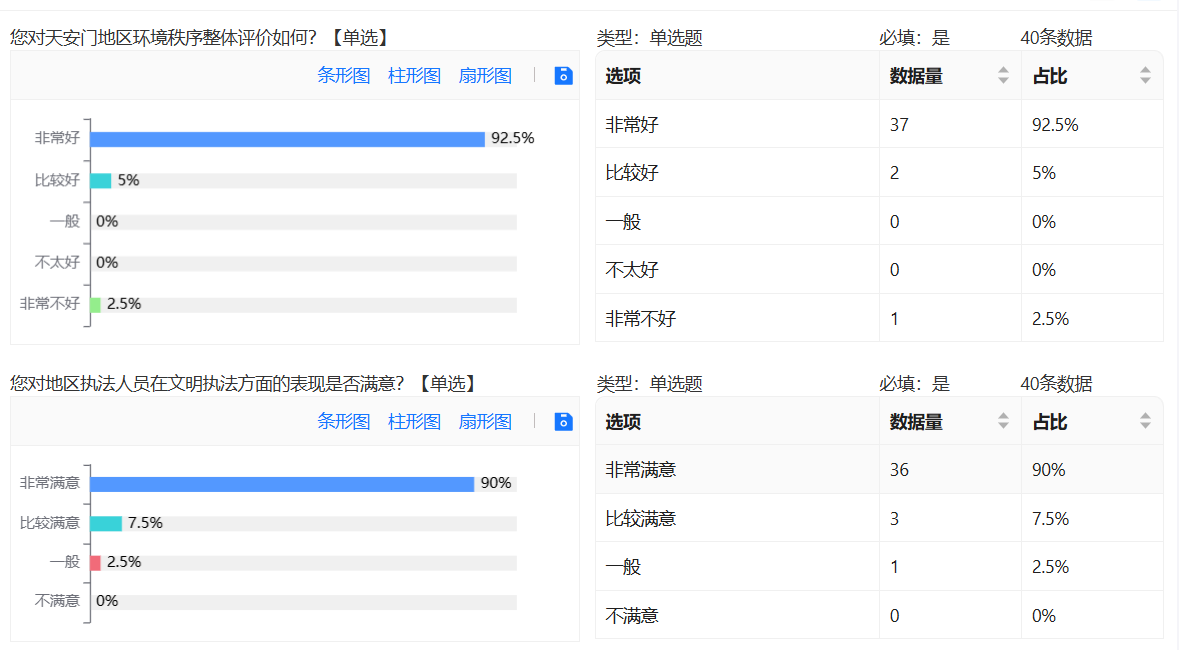Show the 环境秩序 chart as 扇形图
1179x650 pixels.
click(485, 76)
